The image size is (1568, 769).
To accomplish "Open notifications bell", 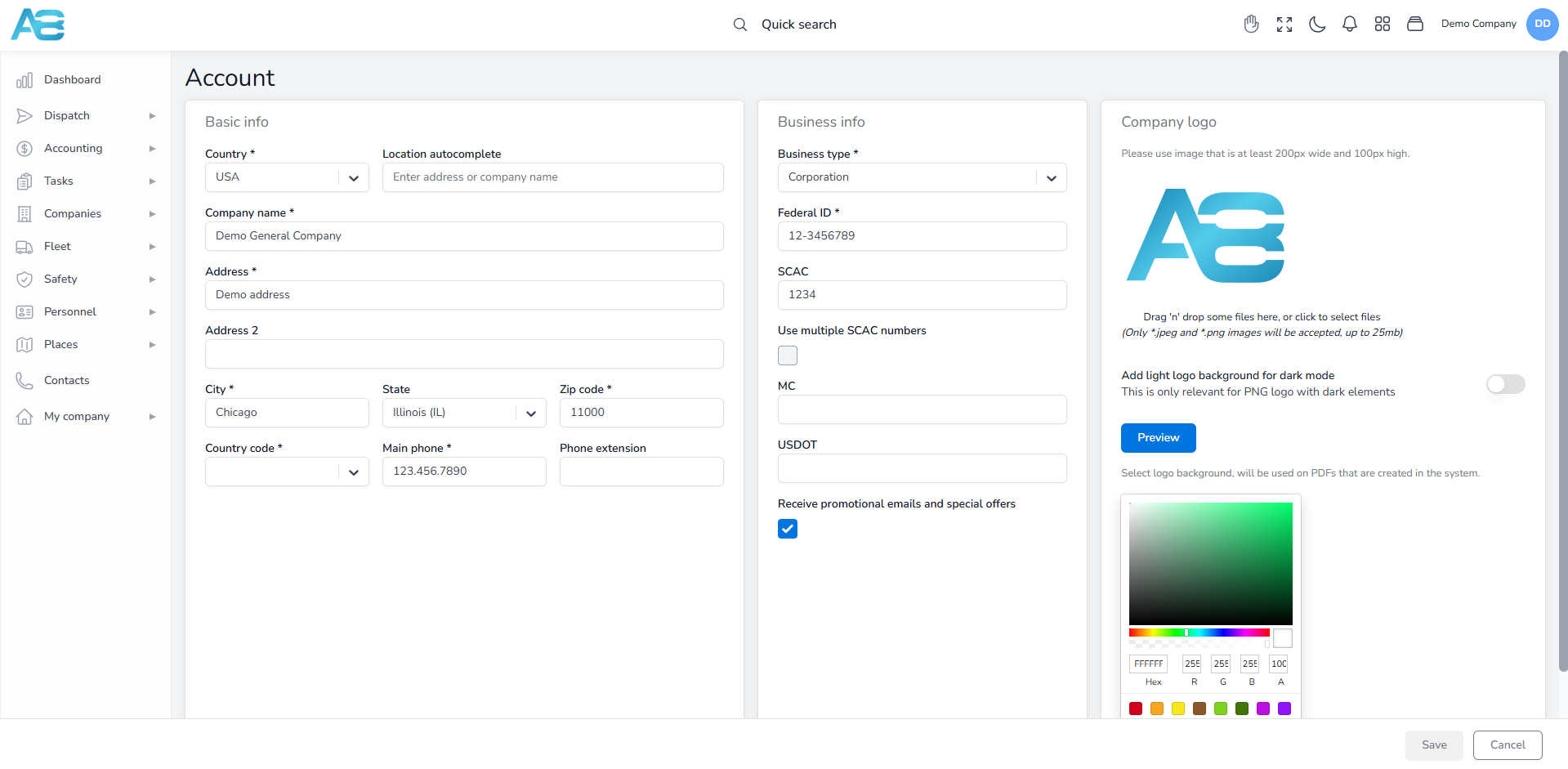I will point(1350,25).
